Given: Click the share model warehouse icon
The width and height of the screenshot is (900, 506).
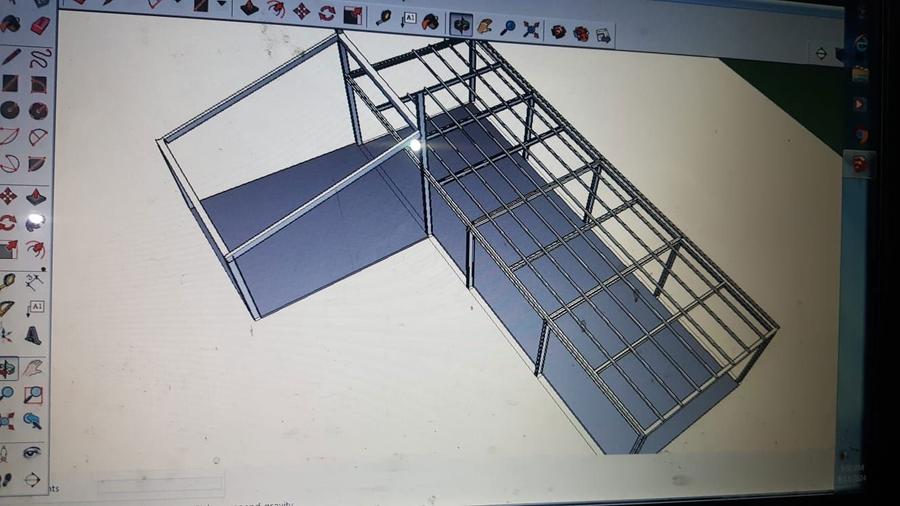Looking at the screenshot, I should [580, 34].
